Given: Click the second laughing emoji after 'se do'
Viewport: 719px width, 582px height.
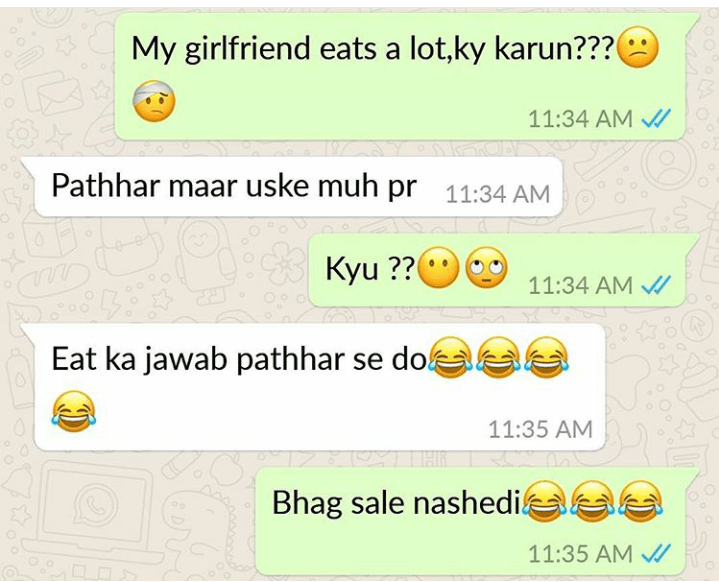Looking at the screenshot, I should (498, 358).
